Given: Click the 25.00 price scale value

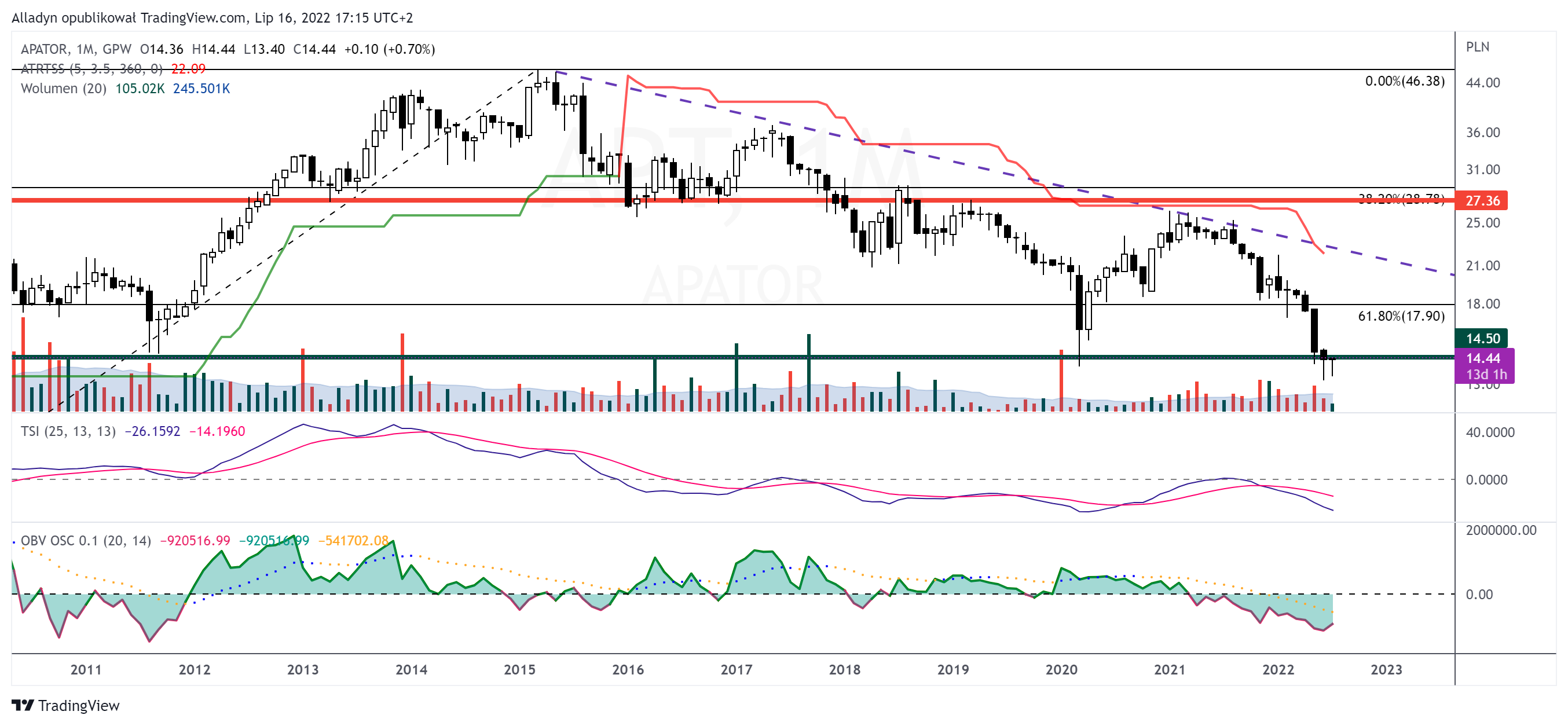Looking at the screenshot, I should tap(1483, 223).
